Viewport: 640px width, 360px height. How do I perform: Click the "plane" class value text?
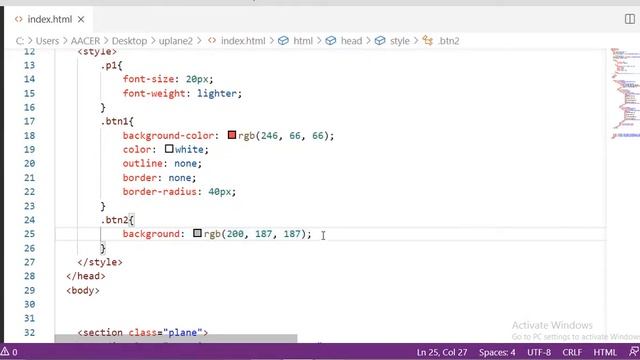[182, 332]
